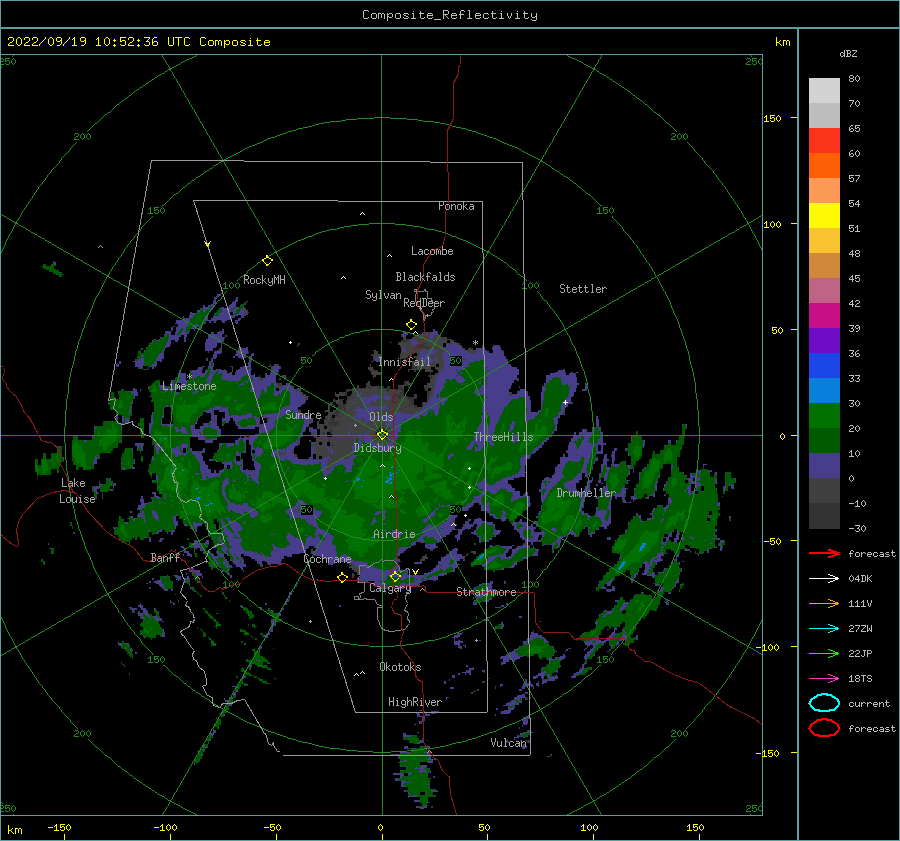Click the ThreeHills town label

(x=503, y=437)
